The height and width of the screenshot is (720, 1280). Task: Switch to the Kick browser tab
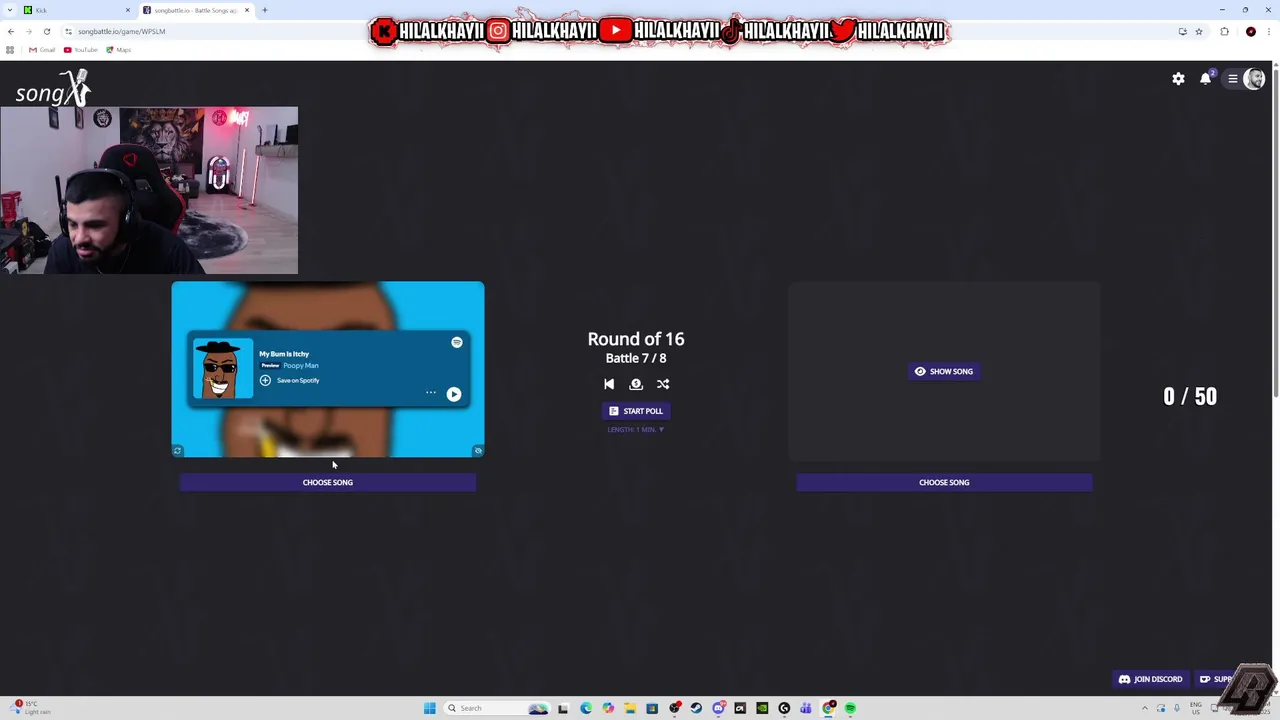point(75,10)
